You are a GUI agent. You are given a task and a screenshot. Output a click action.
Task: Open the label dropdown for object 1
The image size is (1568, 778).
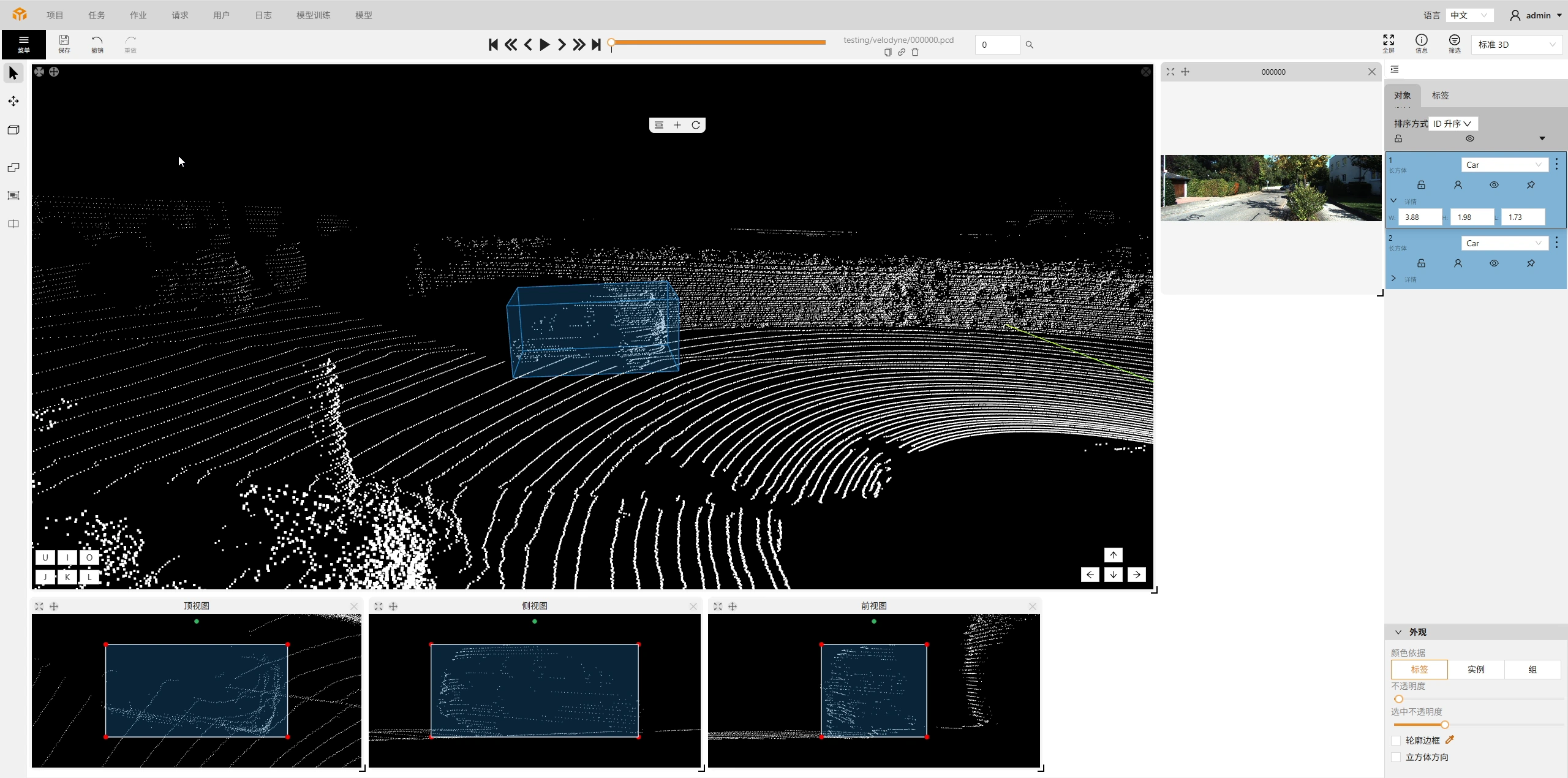[1504, 165]
